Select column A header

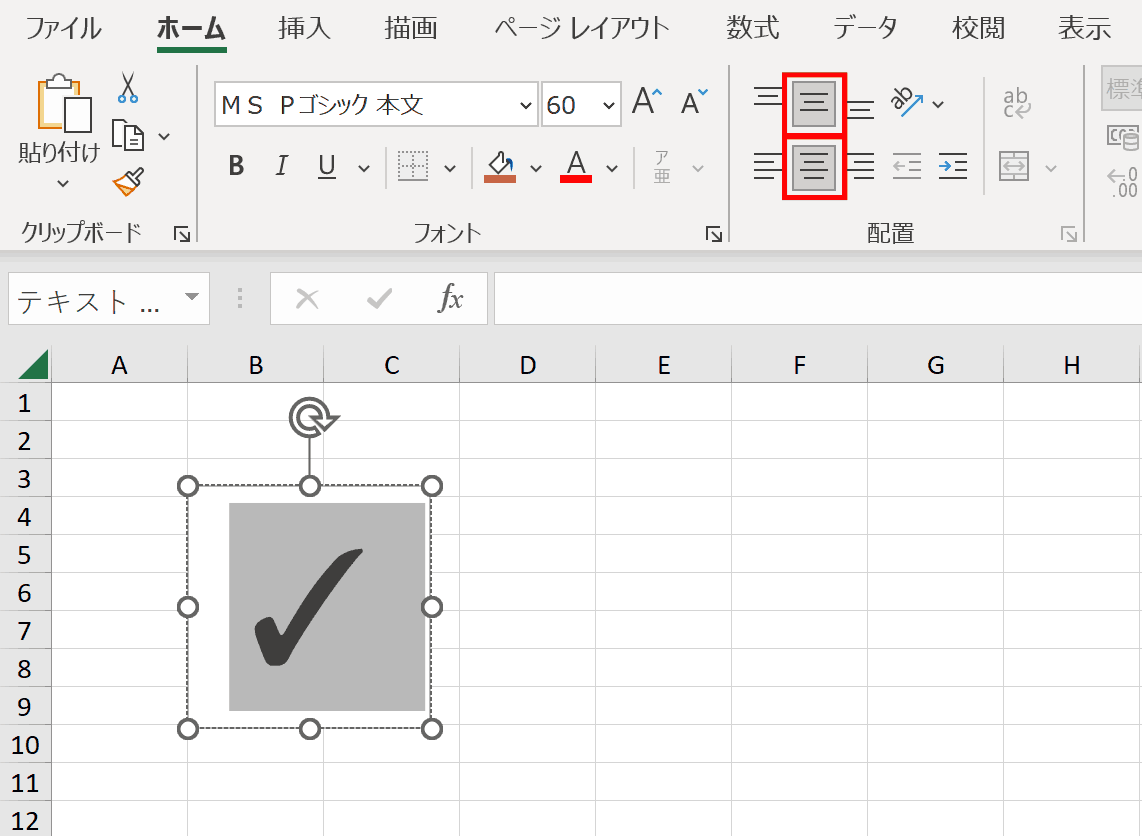(119, 365)
